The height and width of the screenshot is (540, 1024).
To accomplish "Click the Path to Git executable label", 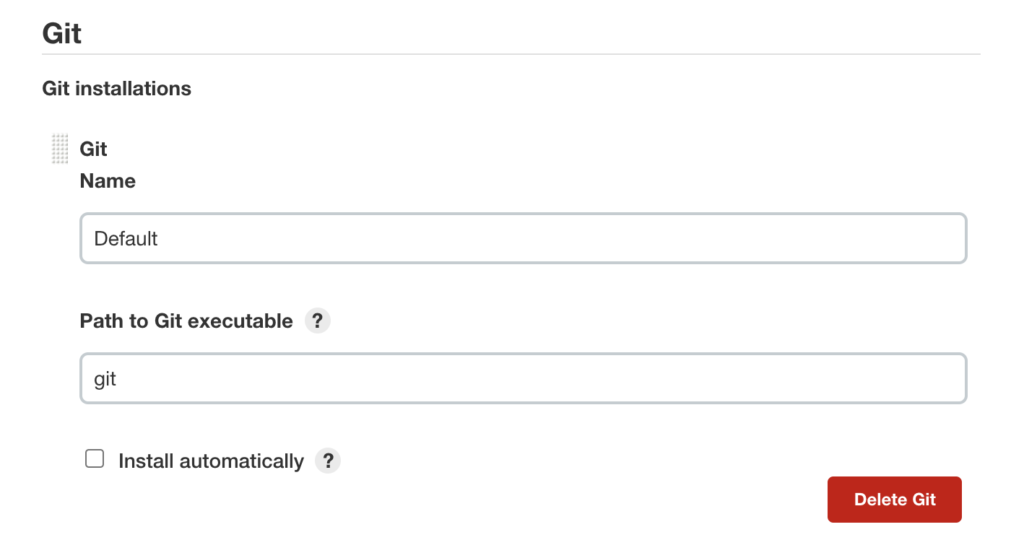I will tap(186, 321).
